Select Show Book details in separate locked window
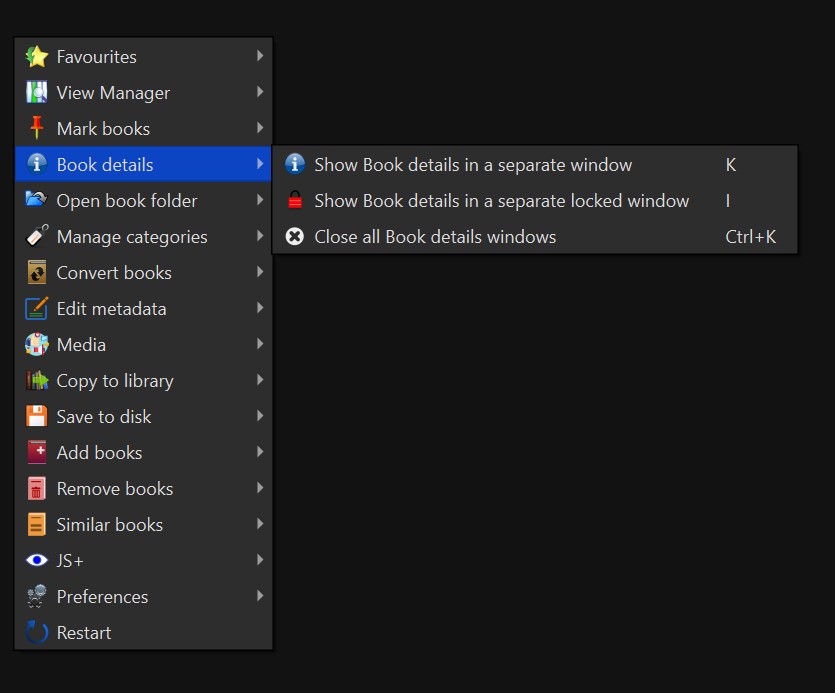Viewport: 835px width, 693px height. click(501, 201)
